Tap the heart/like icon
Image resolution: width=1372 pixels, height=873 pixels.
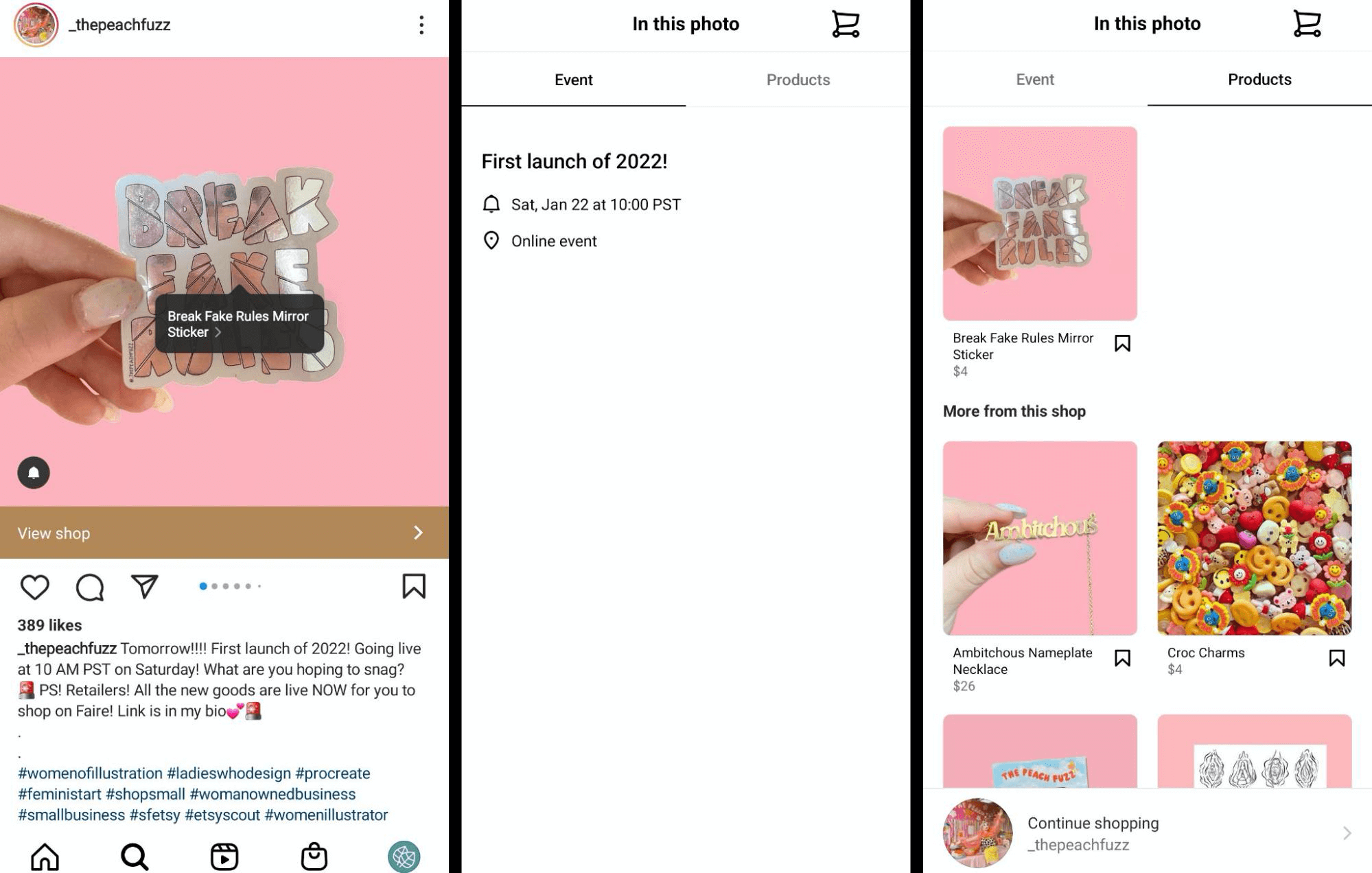34,587
